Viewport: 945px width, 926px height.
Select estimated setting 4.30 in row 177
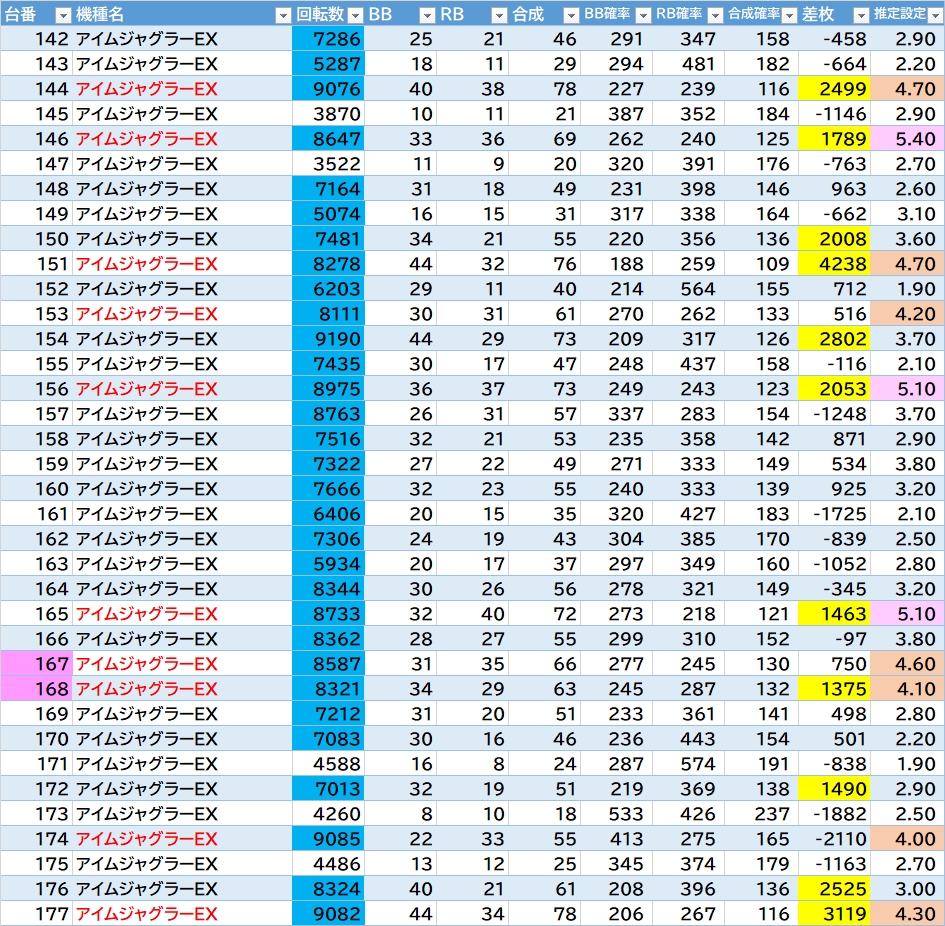(x=907, y=914)
